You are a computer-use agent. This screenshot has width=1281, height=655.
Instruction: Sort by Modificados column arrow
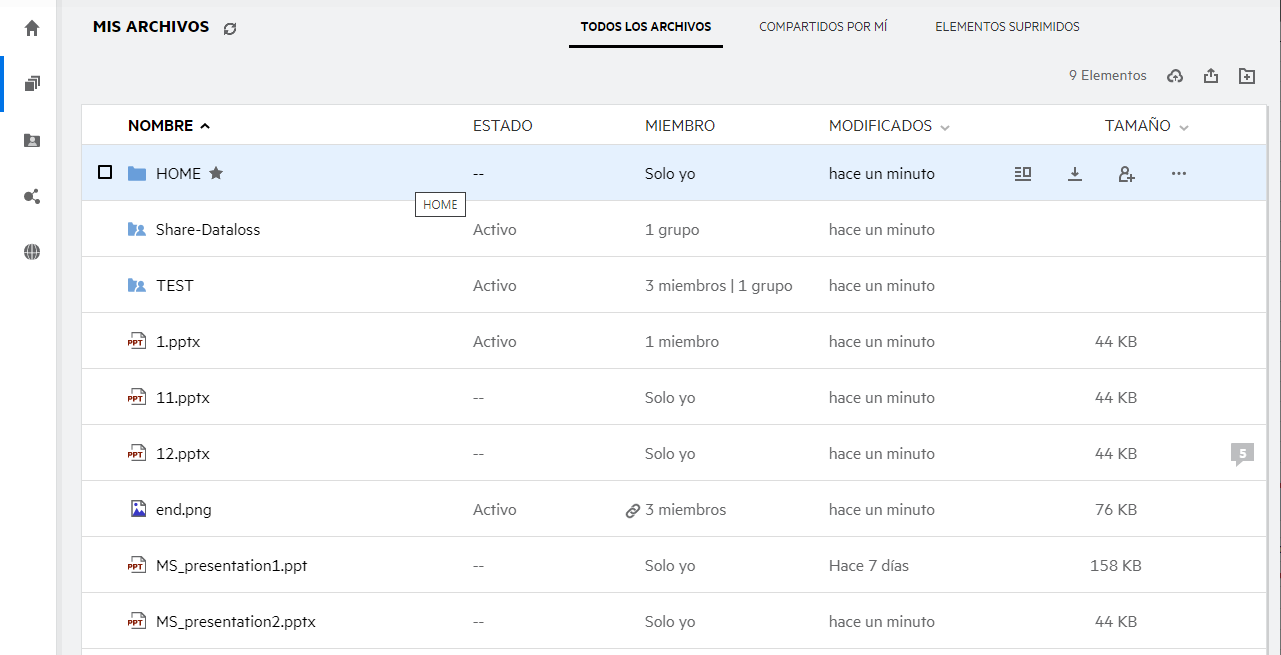(x=945, y=127)
